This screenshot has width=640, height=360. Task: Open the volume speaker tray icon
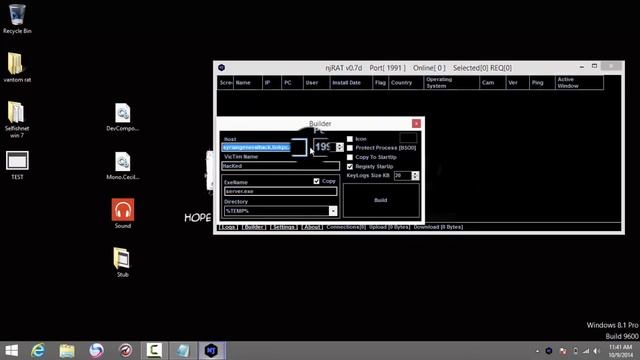coord(597,351)
